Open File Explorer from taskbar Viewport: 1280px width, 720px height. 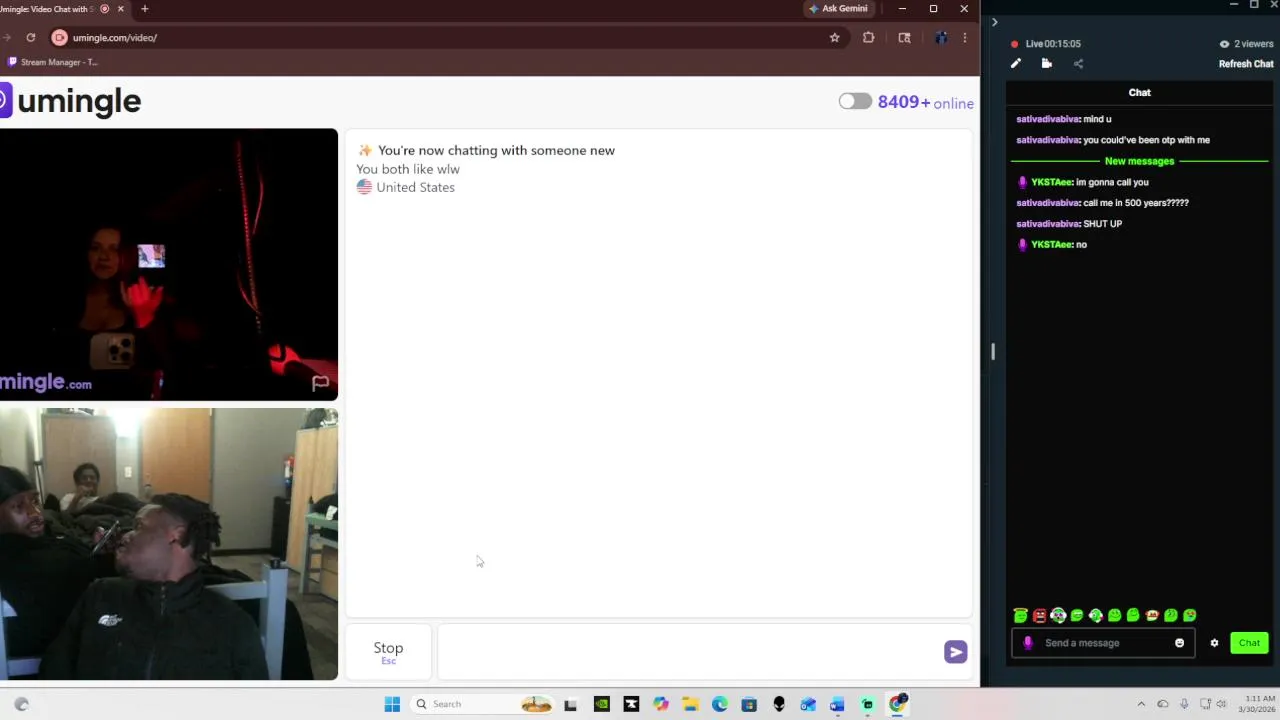click(x=690, y=704)
